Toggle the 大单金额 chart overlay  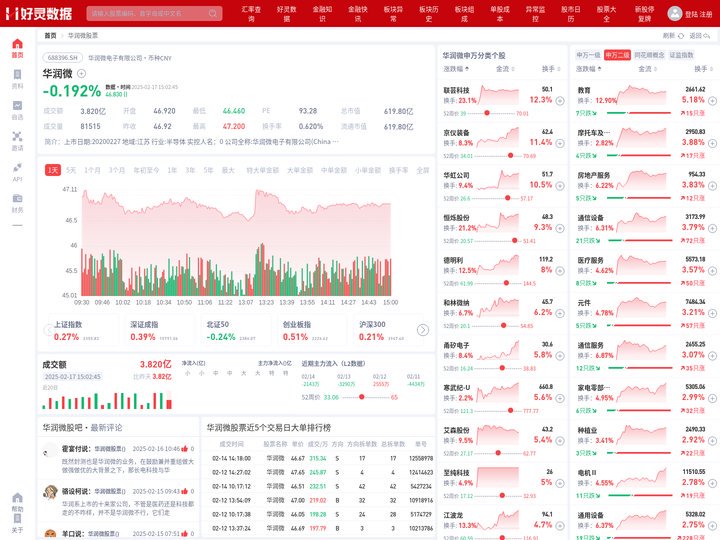300,170
